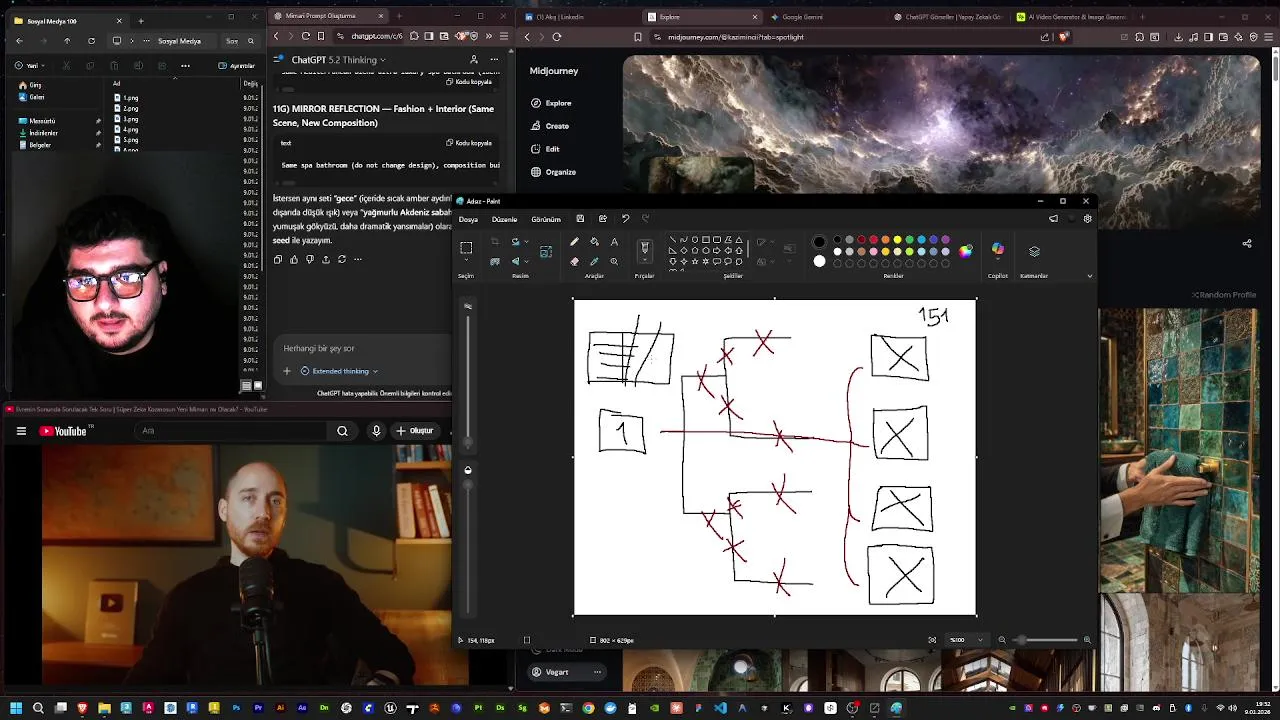Select the Pencil tool in Paint
The image size is (1280, 720).
[x=574, y=242]
